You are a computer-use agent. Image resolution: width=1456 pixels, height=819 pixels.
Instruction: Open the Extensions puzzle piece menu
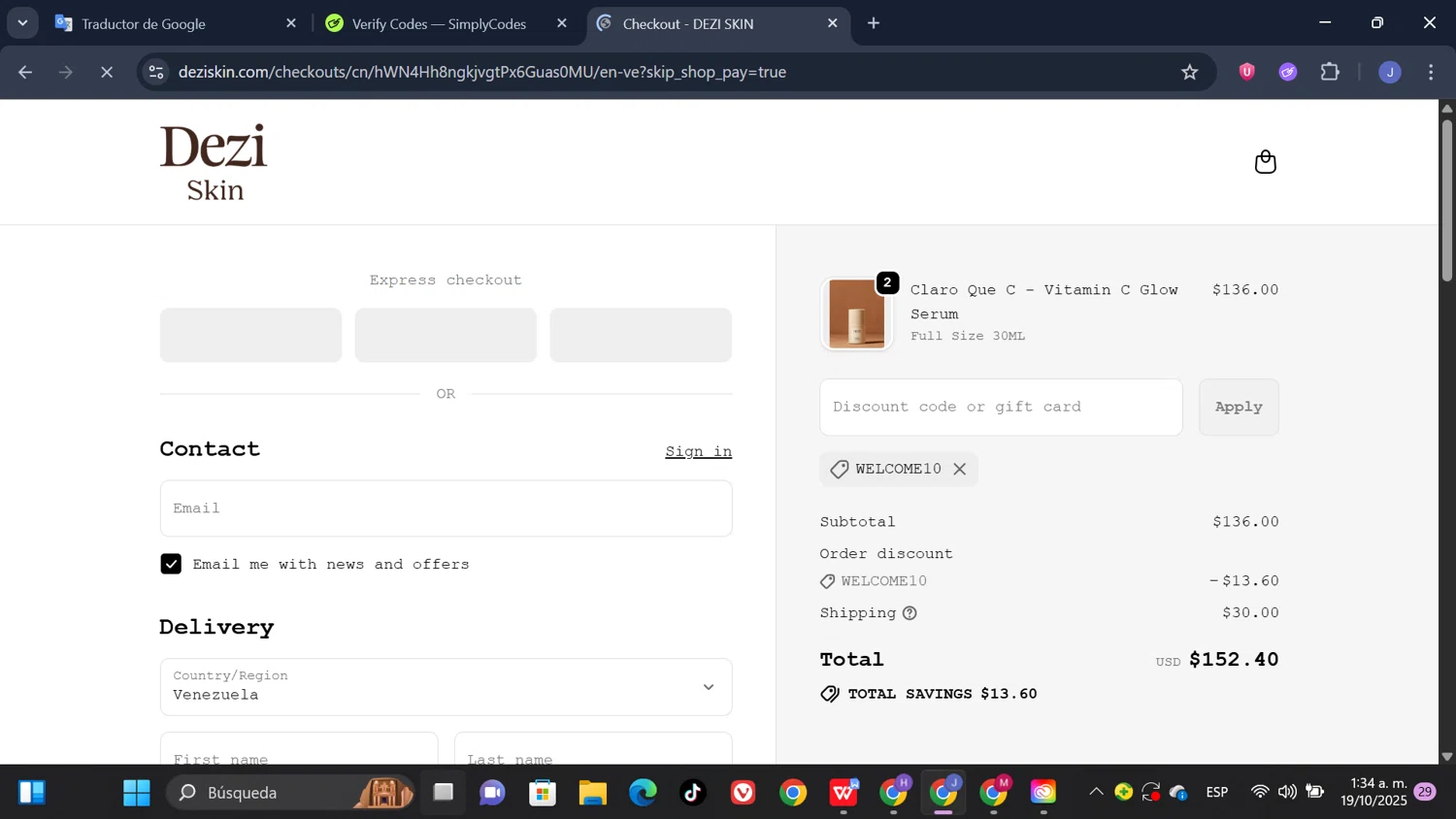click(x=1330, y=72)
